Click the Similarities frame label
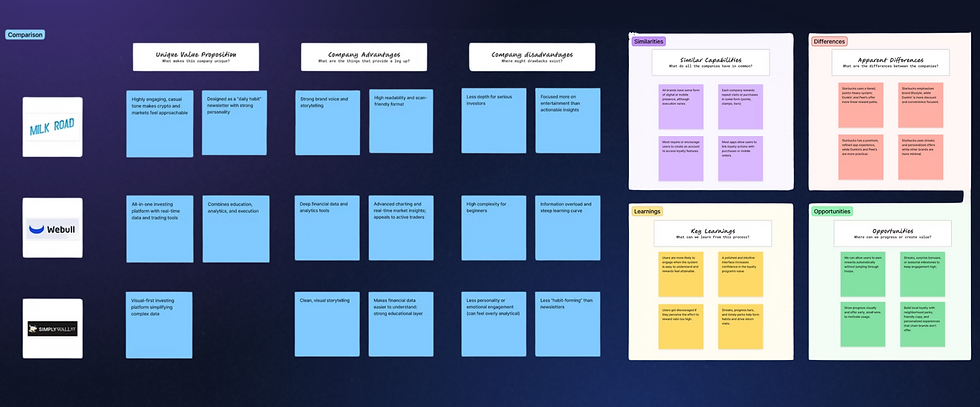Viewport: 980px width, 407px height. tap(648, 41)
